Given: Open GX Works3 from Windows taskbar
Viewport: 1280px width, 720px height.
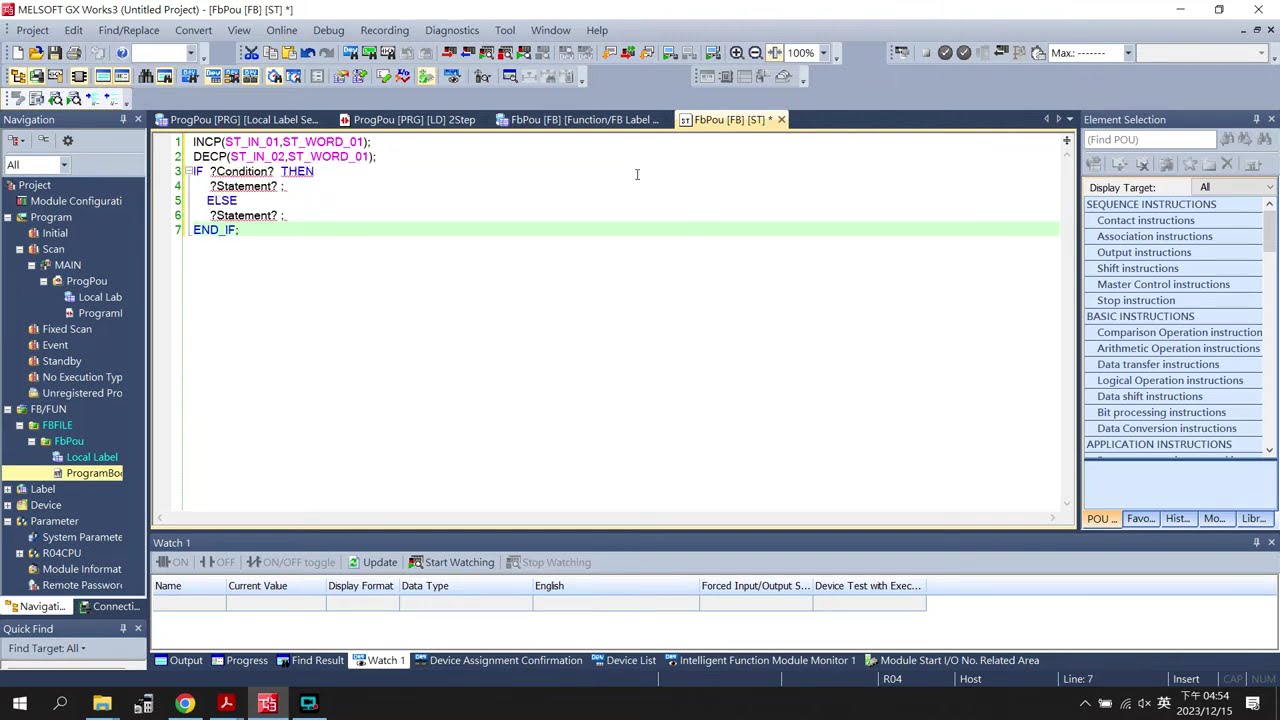Looking at the screenshot, I should (x=267, y=704).
